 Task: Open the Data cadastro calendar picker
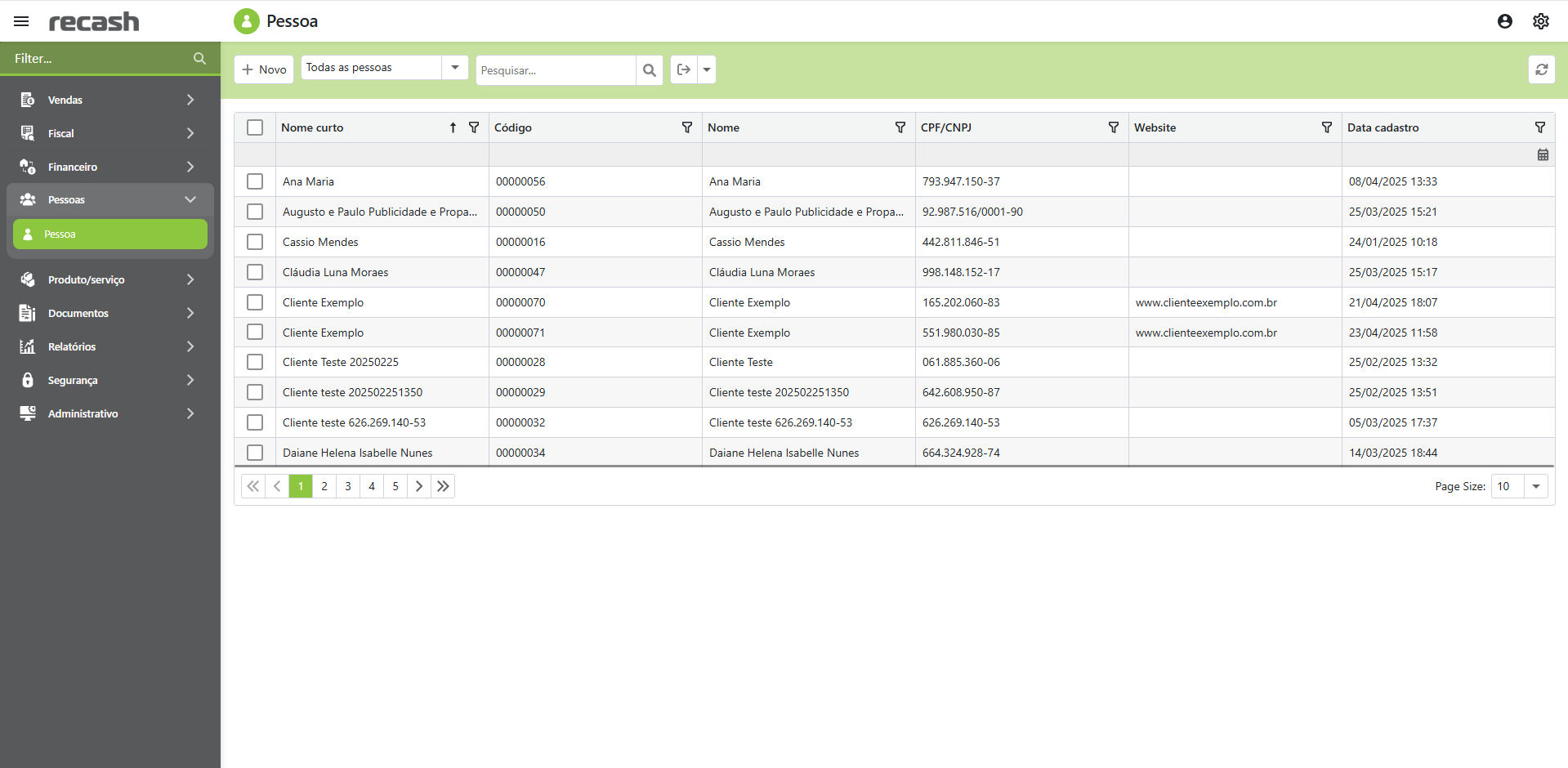click(1542, 154)
